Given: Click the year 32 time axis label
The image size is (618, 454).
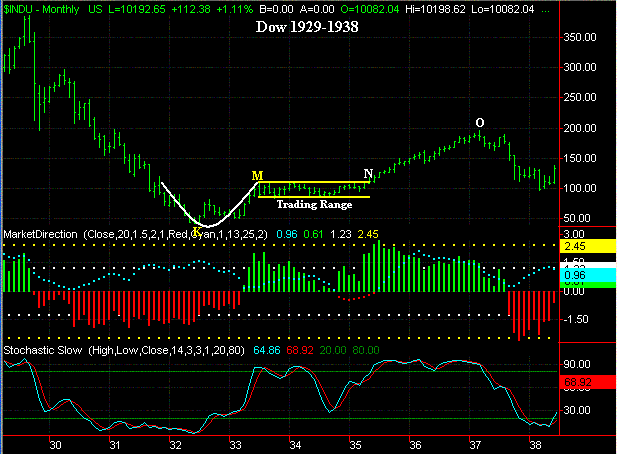Looking at the screenshot, I should point(175,445).
